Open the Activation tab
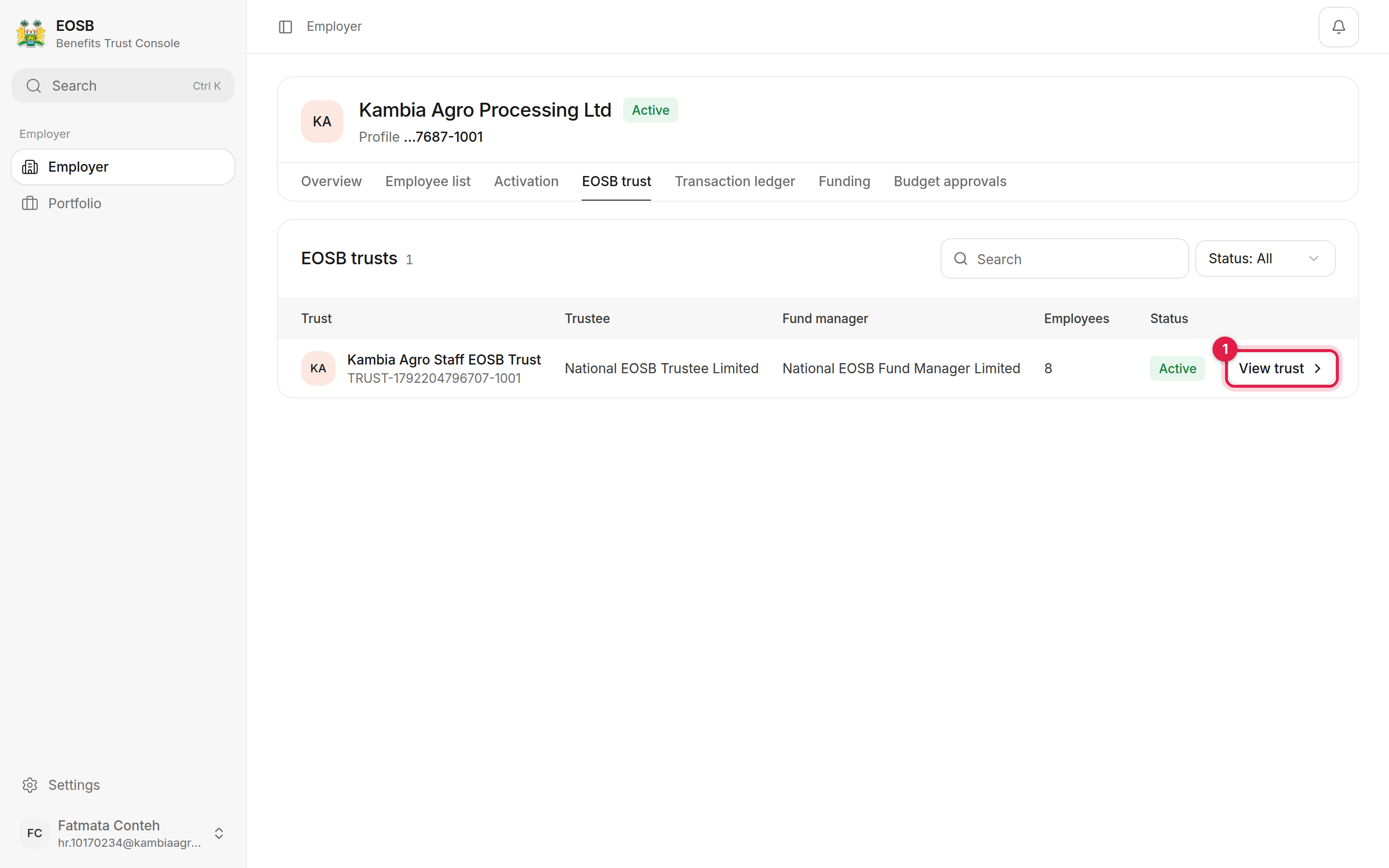The height and width of the screenshot is (868, 1389). coord(526,181)
